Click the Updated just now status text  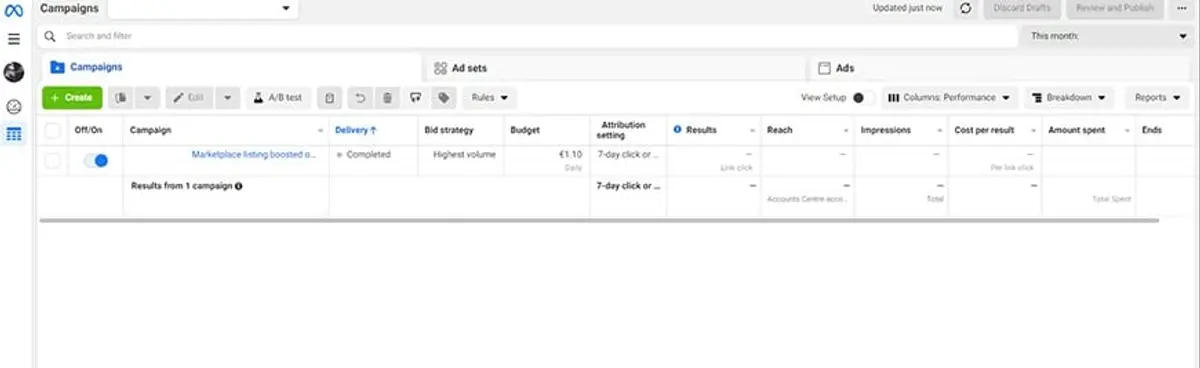click(x=907, y=8)
